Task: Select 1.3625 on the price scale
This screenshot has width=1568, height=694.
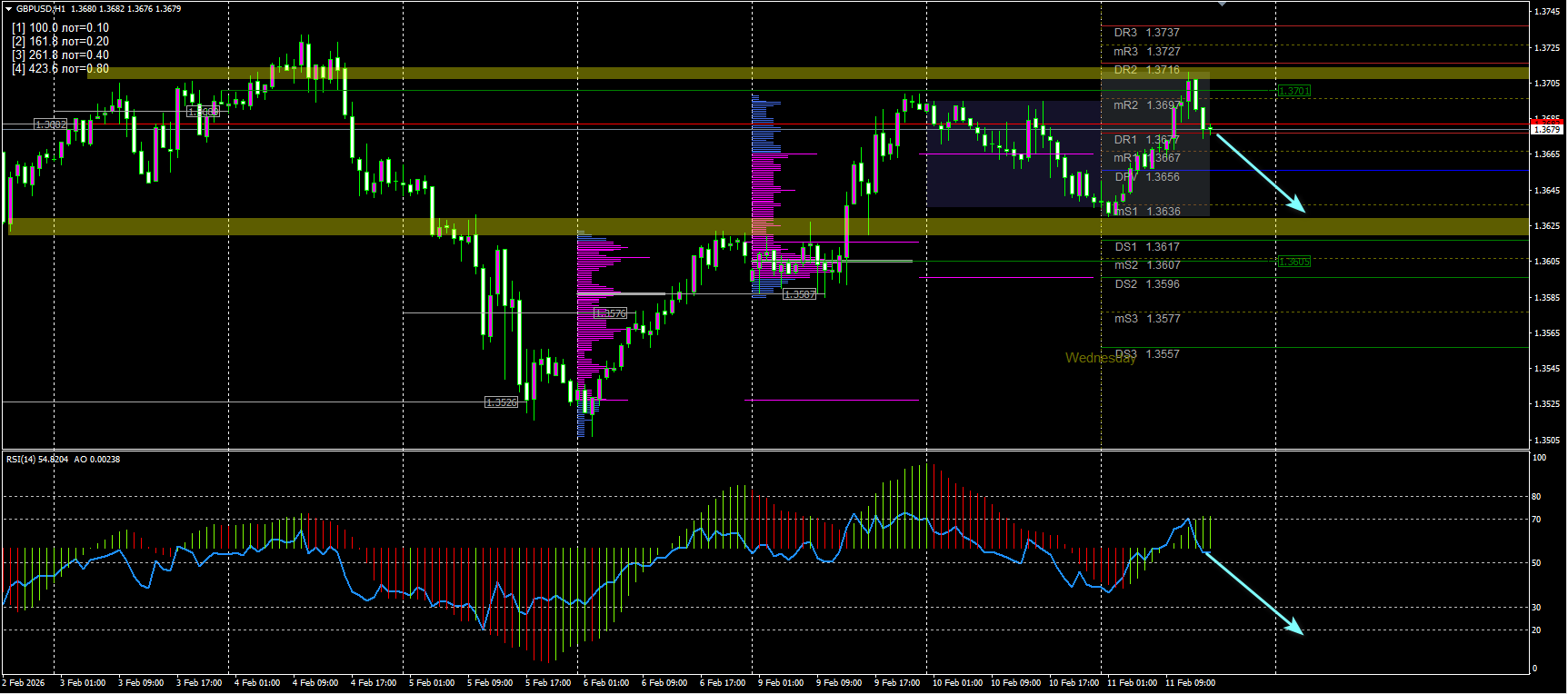Action: point(1547,226)
